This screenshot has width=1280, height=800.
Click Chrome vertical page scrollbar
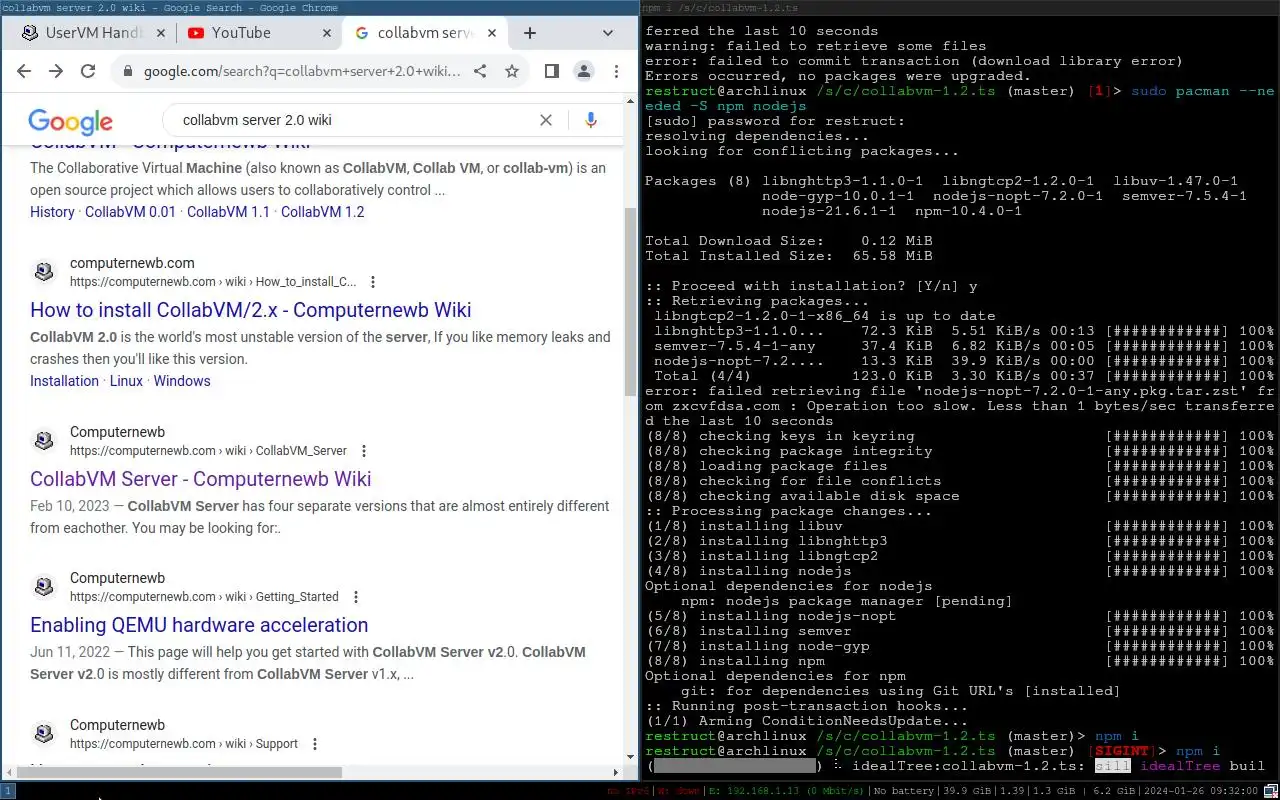tap(630, 300)
